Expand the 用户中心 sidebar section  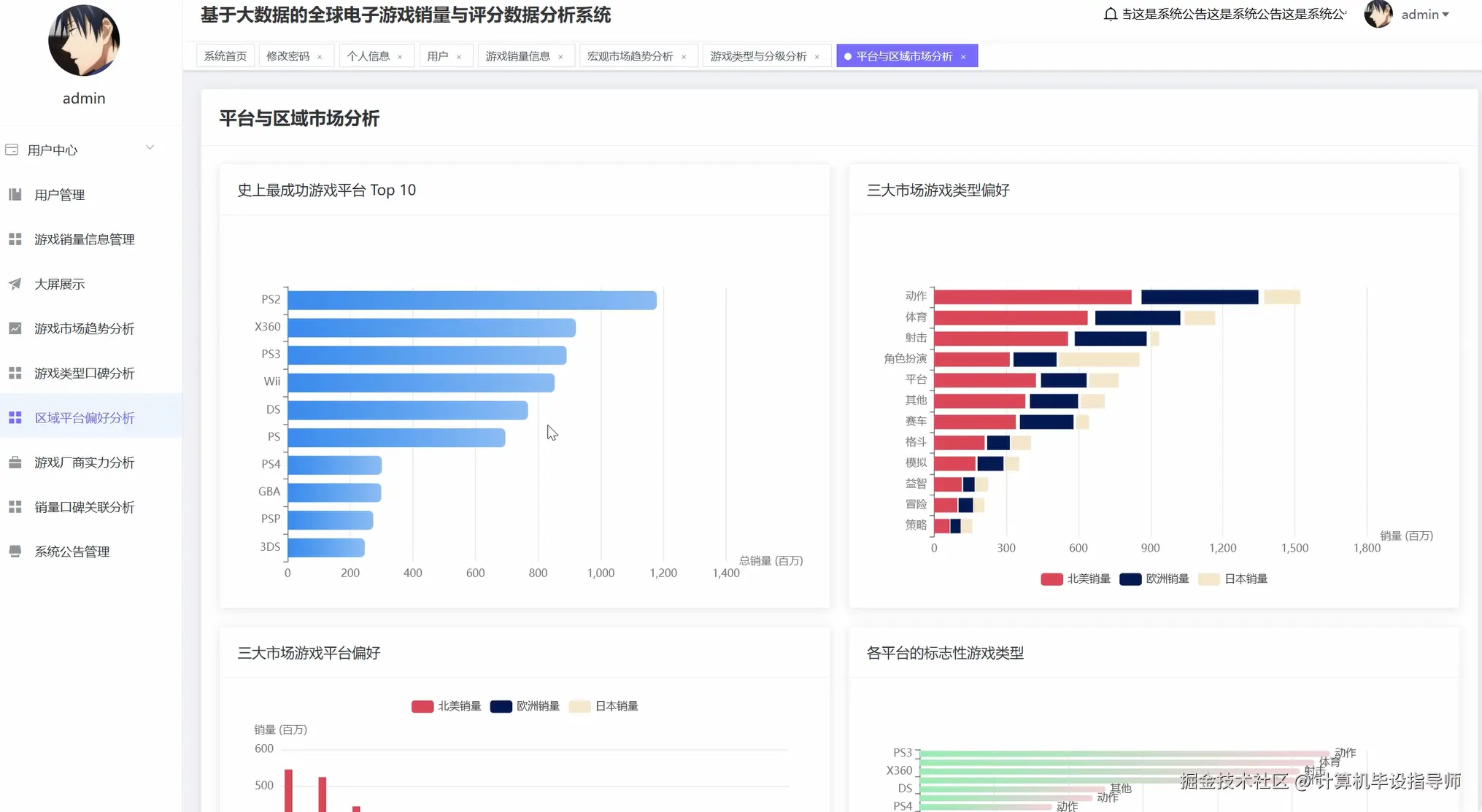[51, 150]
